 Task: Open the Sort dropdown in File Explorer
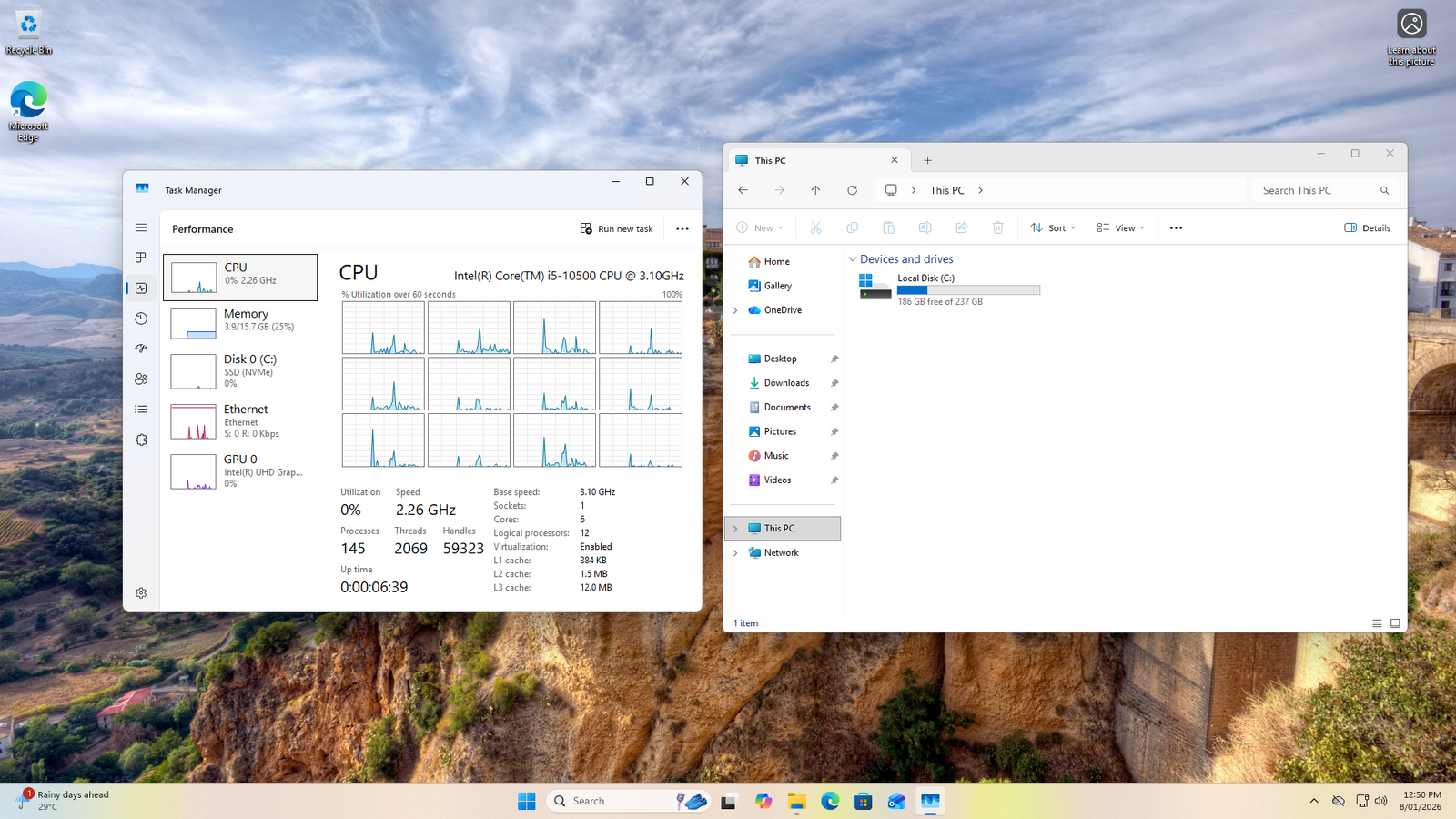pyautogui.click(x=1053, y=228)
